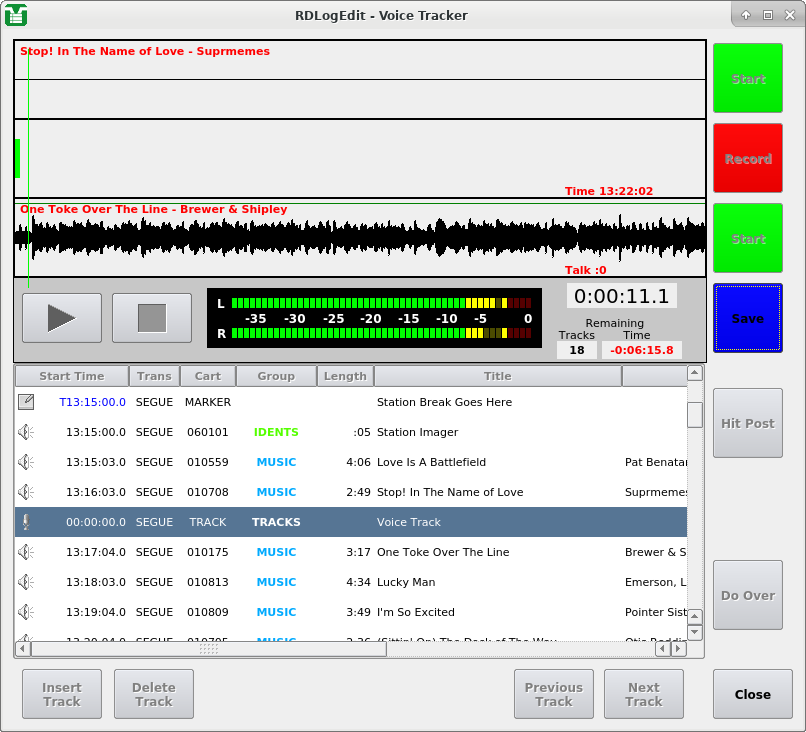Click the speaker icon beside I'm So Excited

(x=26, y=612)
